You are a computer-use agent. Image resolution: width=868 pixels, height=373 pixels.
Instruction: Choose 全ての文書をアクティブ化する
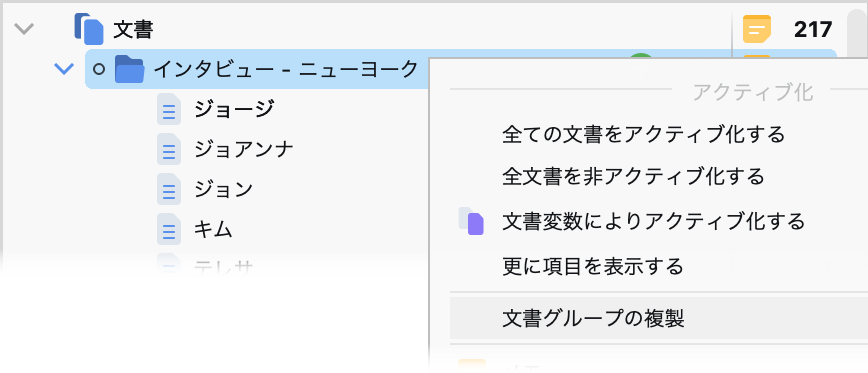(x=643, y=134)
